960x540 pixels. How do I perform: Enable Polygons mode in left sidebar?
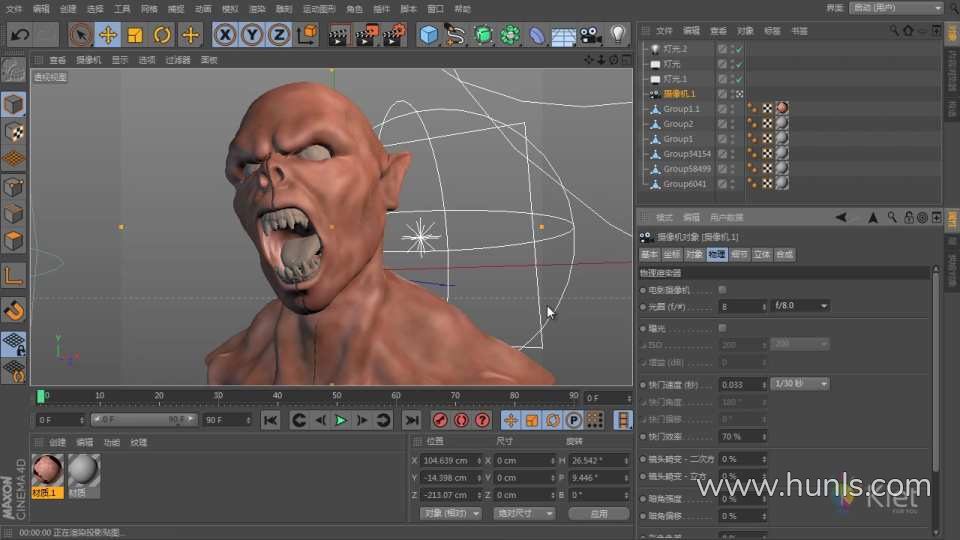[13, 241]
